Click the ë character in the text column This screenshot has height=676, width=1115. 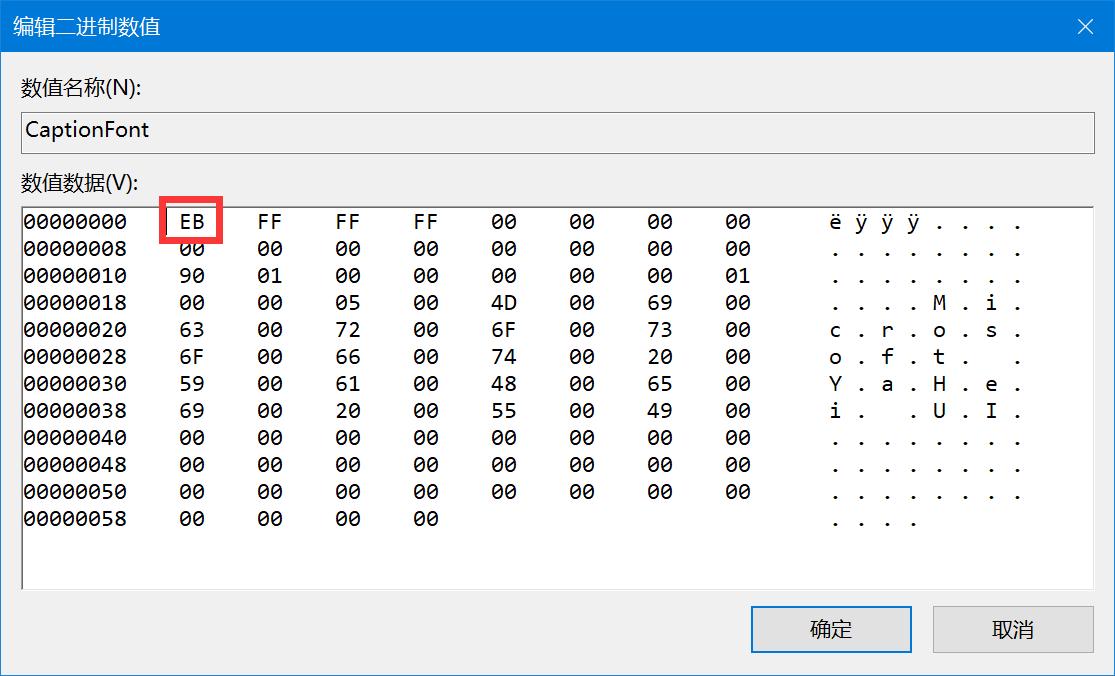835,221
